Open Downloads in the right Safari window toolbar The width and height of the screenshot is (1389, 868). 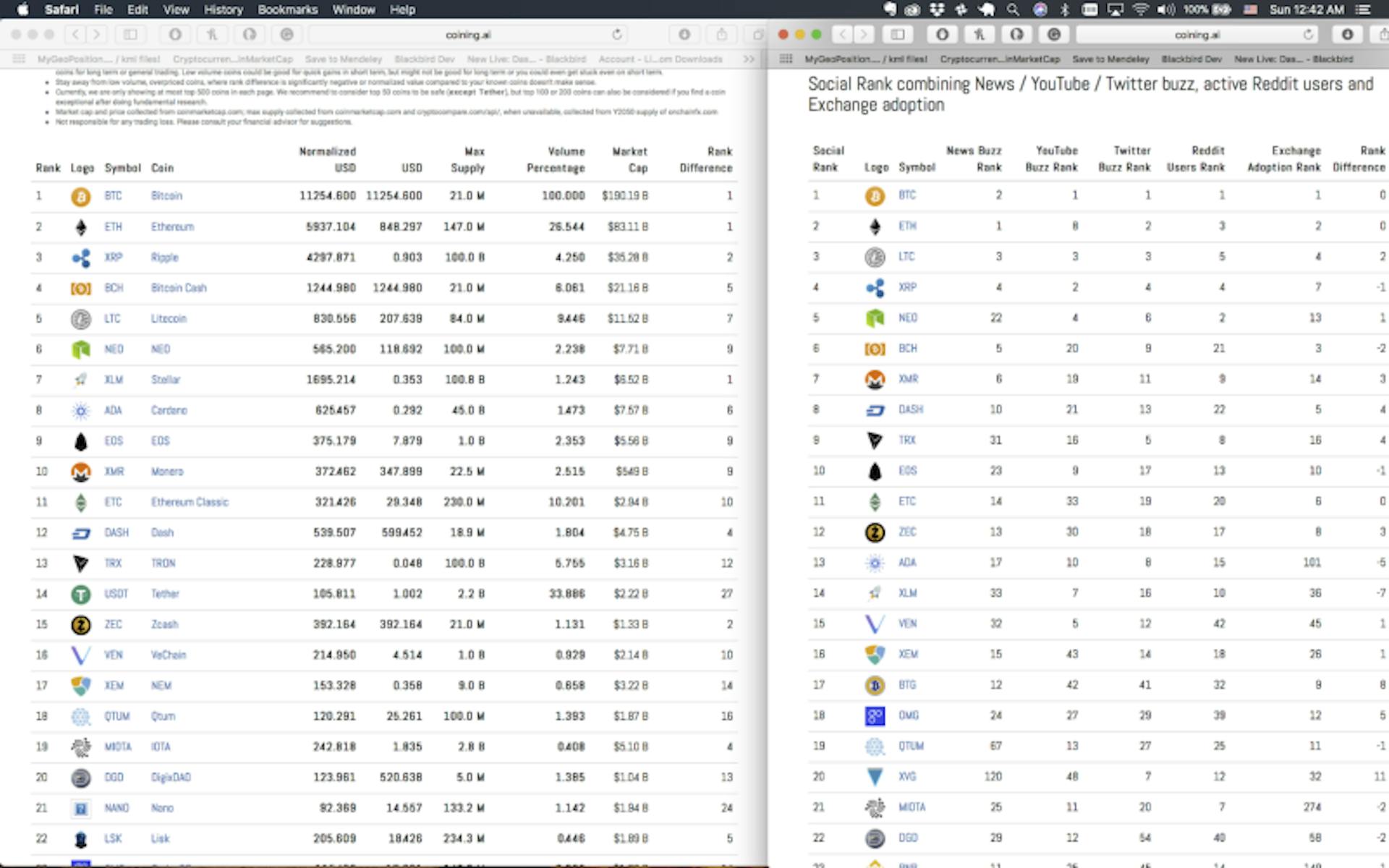1347,35
